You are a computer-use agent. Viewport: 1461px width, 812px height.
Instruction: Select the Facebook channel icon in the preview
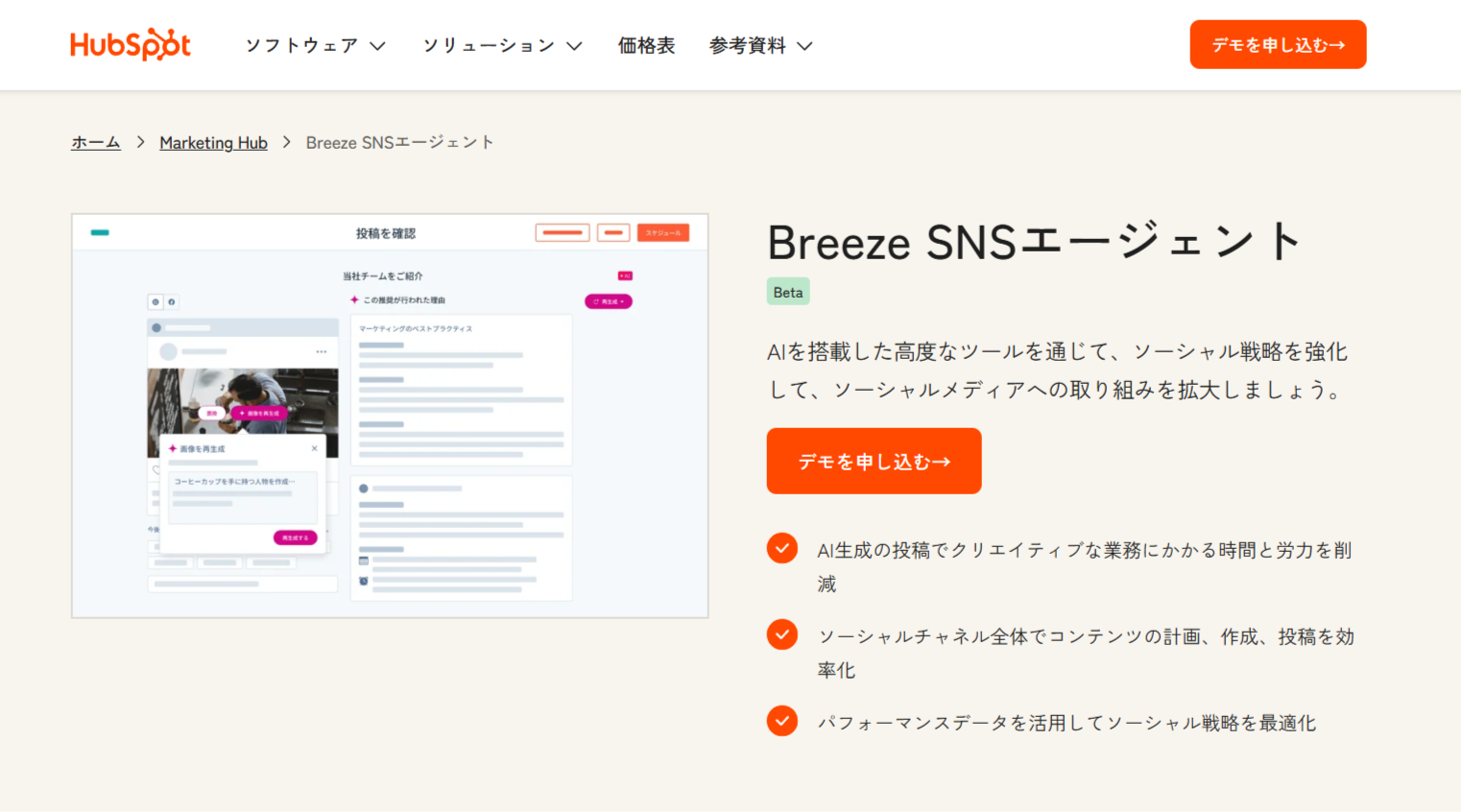pos(174,301)
